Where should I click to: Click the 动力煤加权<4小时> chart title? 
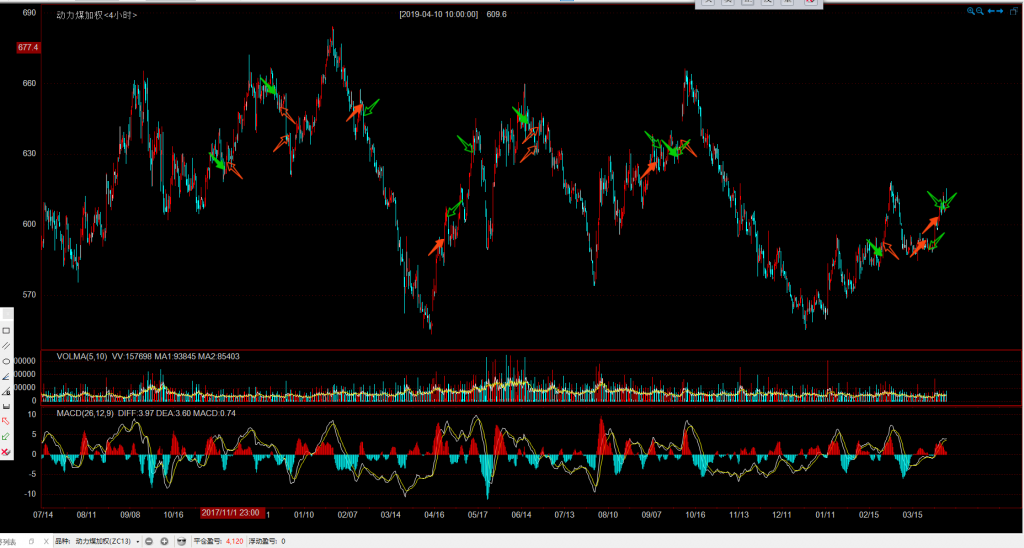[97, 15]
